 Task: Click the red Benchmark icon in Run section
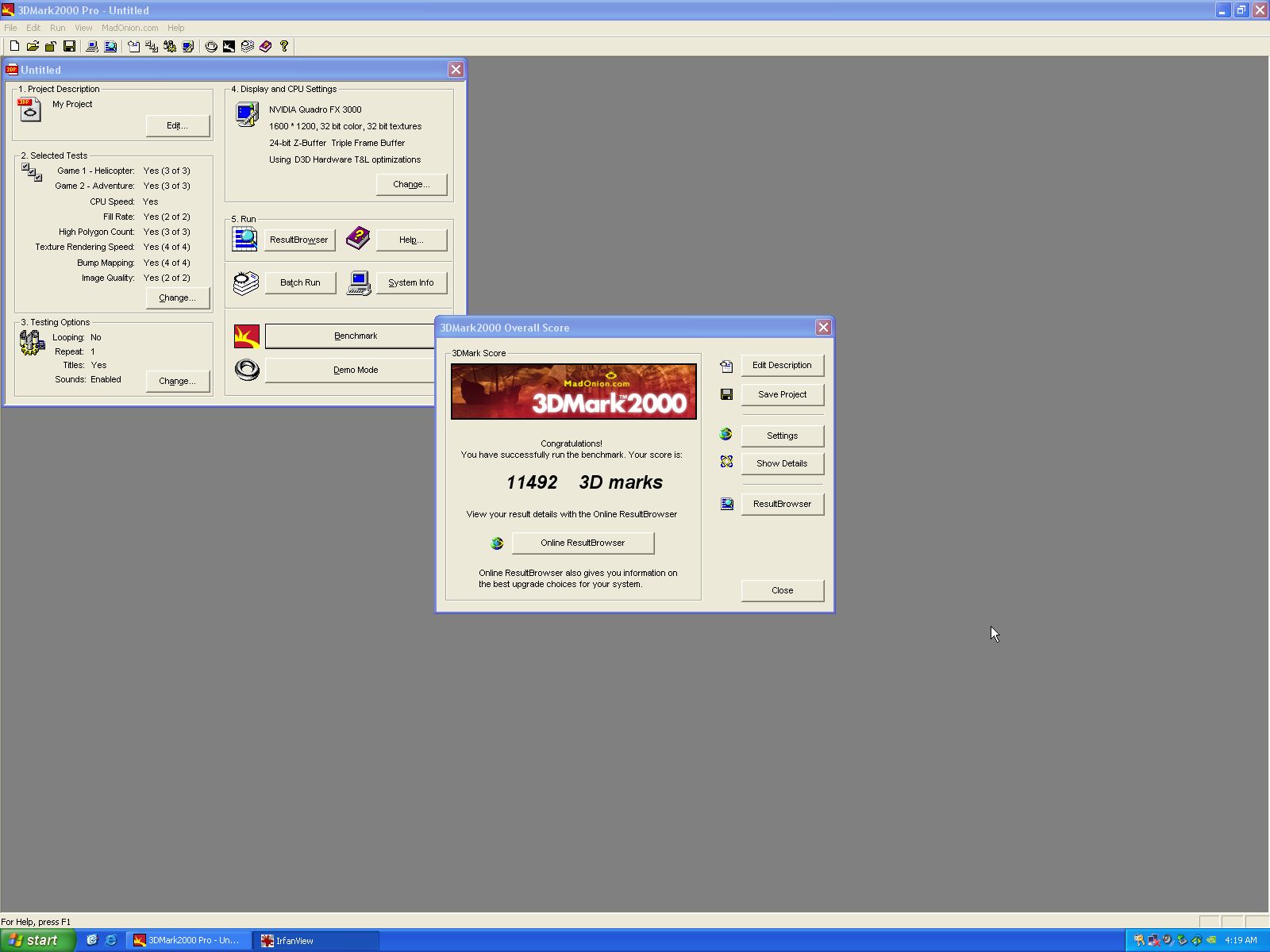(247, 336)
